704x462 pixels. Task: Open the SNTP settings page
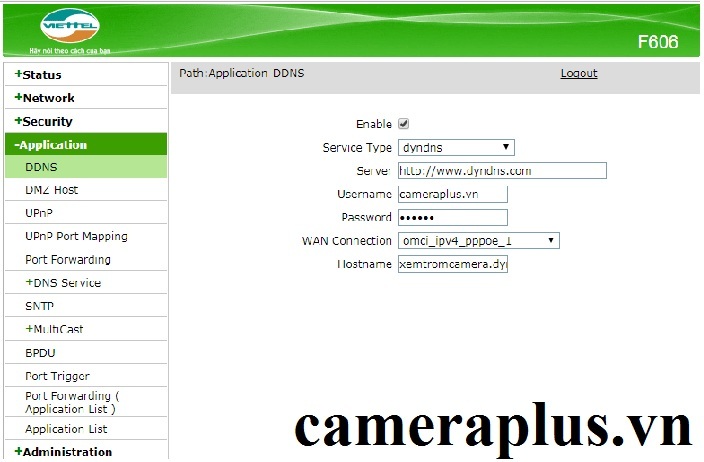click(x=40, y=306)
